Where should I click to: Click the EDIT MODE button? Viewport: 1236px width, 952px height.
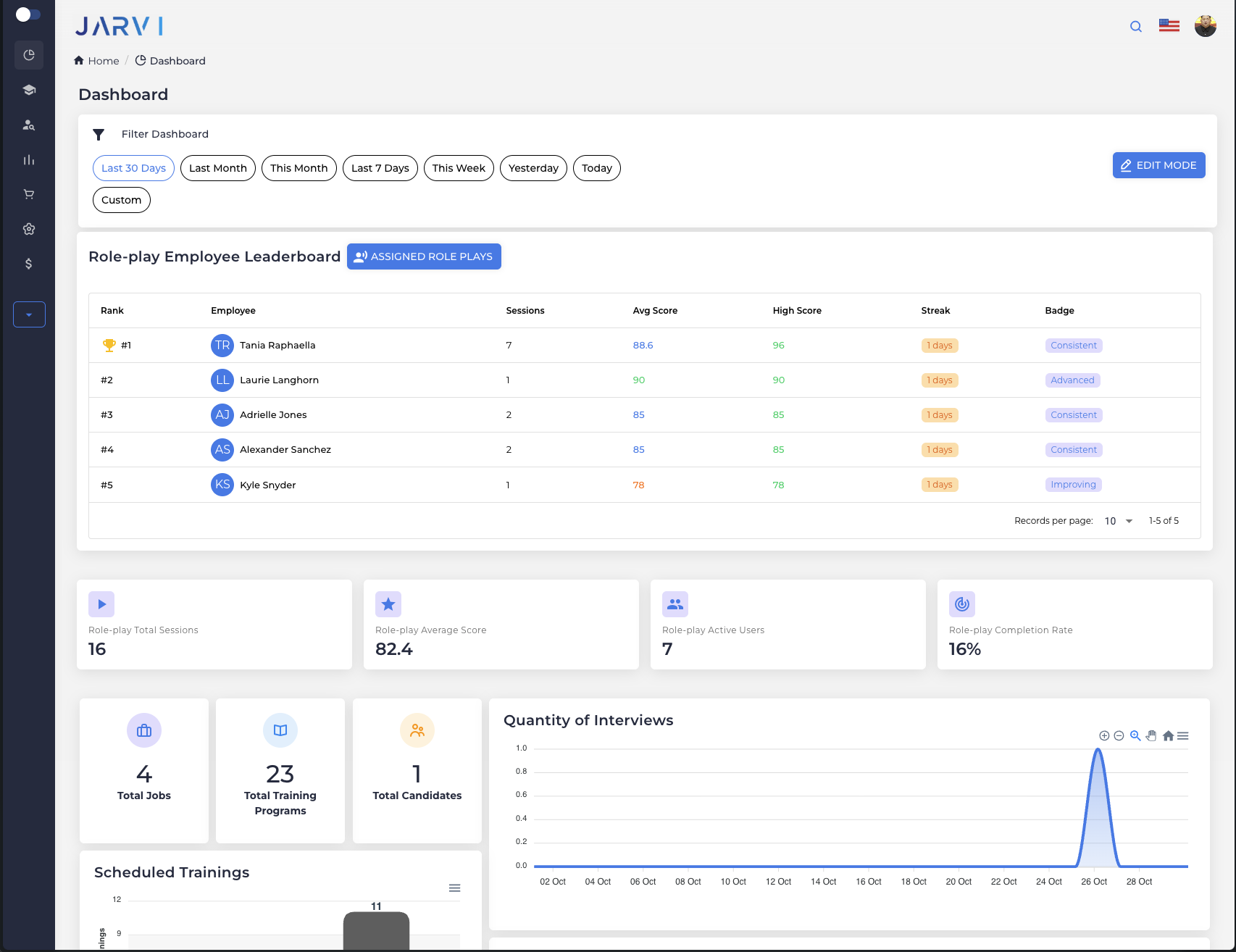(x=1158, y=165)
